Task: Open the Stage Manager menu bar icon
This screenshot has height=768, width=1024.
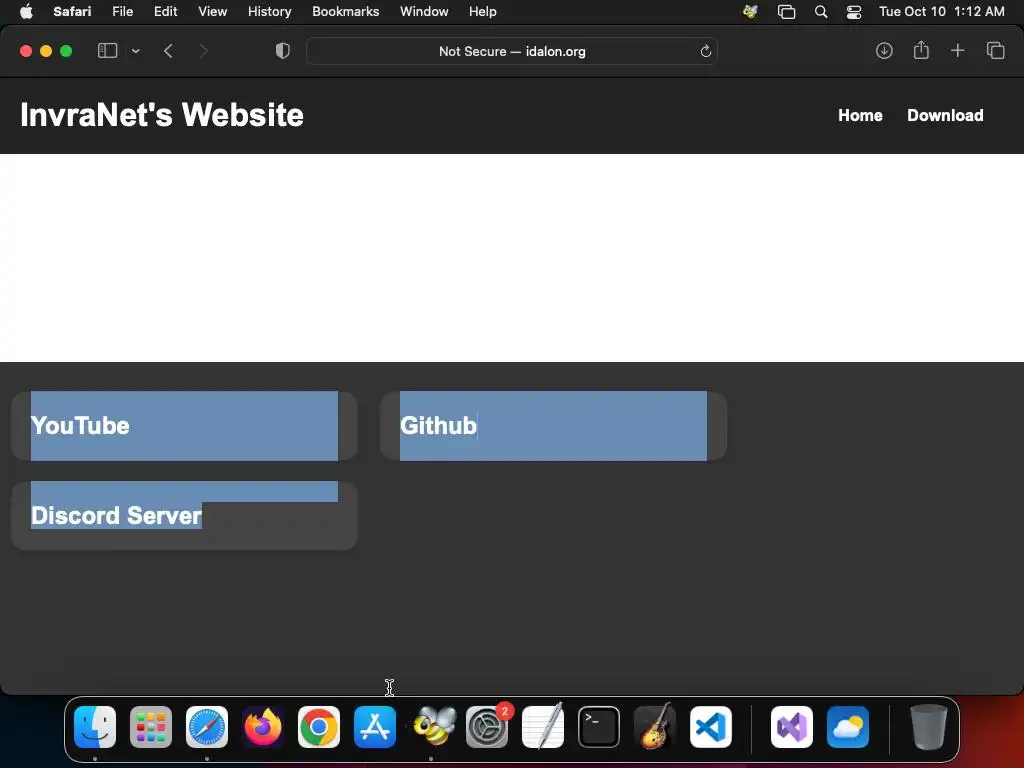Action: tap(786, 12)
